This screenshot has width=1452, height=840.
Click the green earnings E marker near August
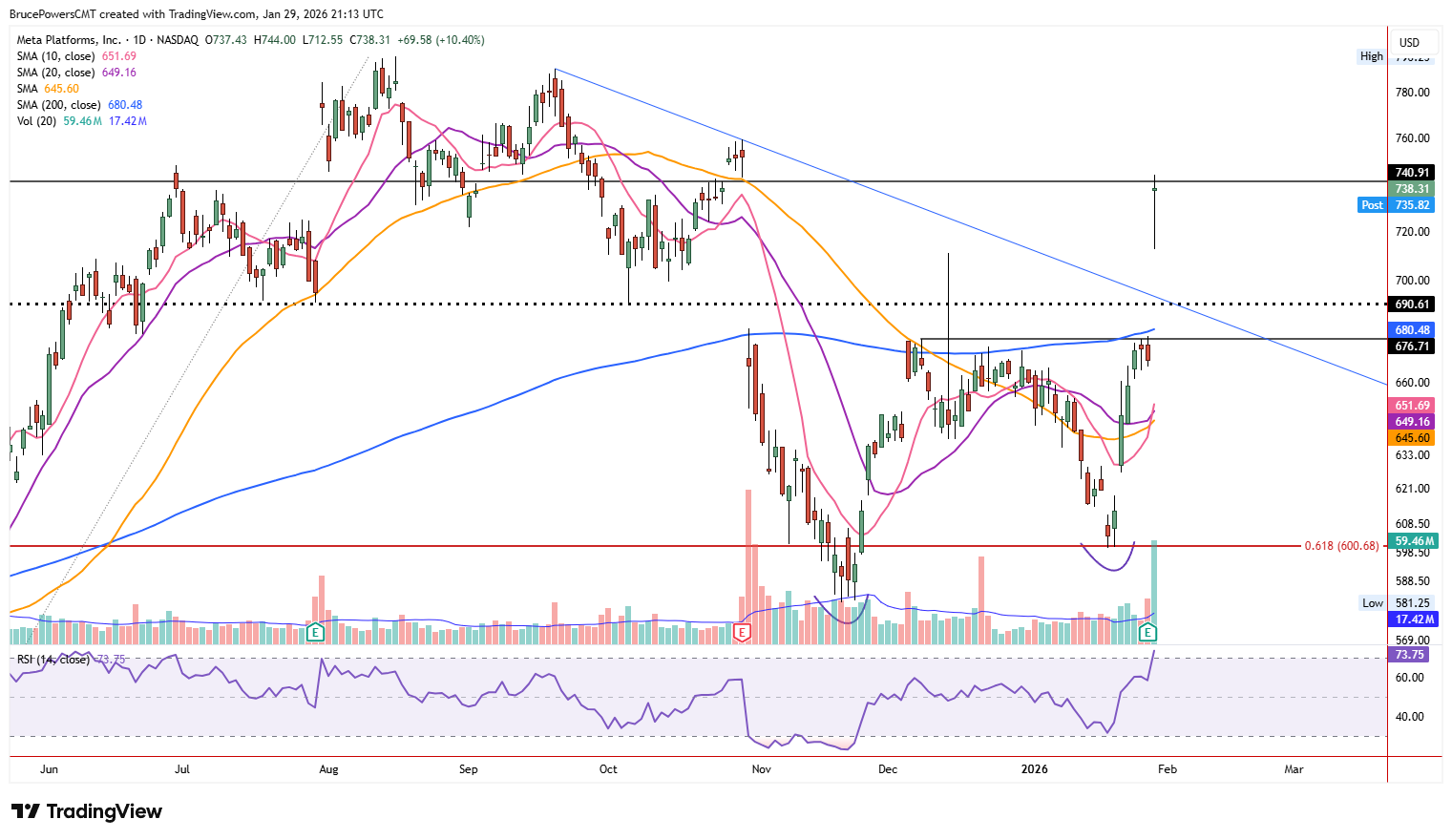[315, 632]
